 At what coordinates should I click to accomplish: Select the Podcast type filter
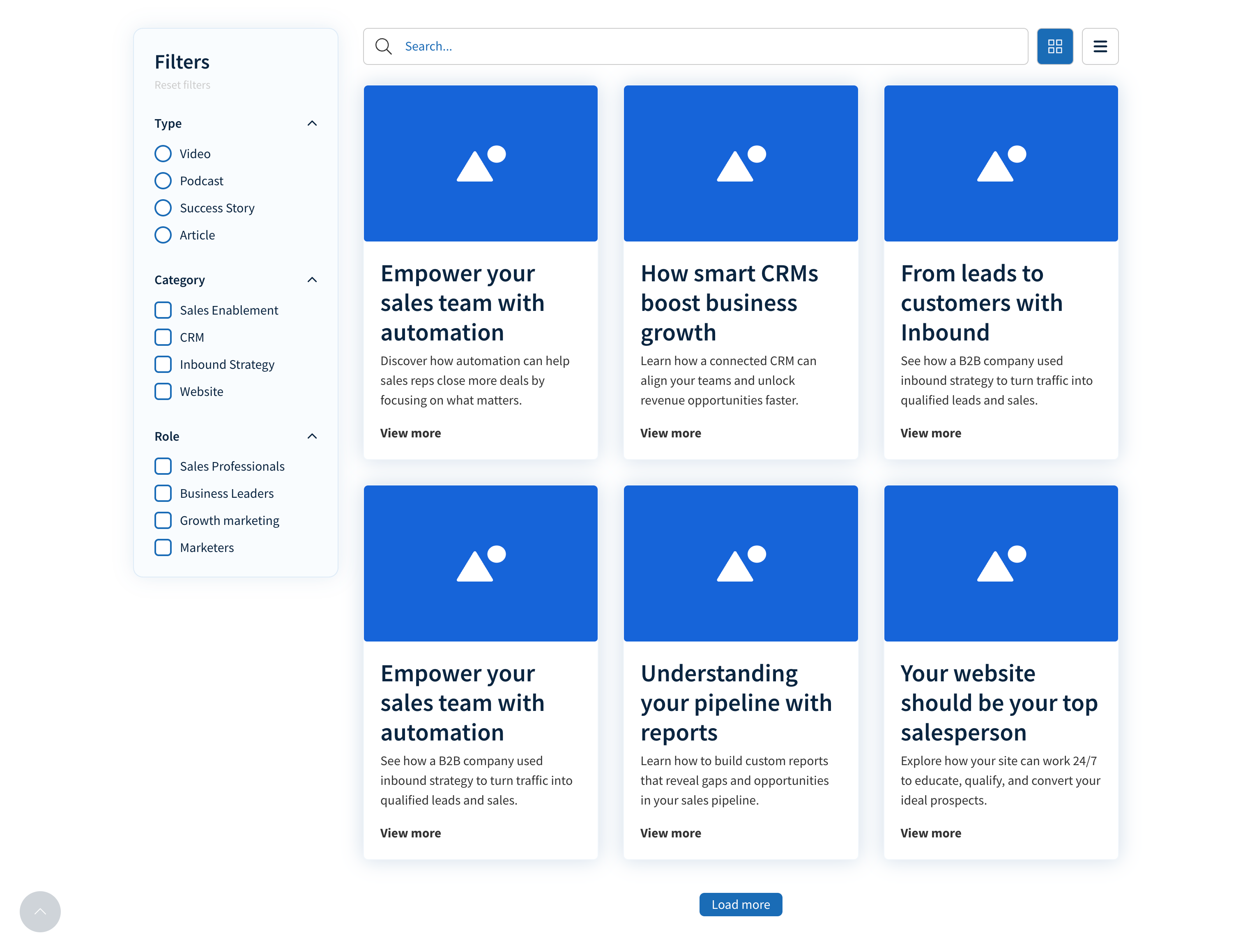pos(163,181)
